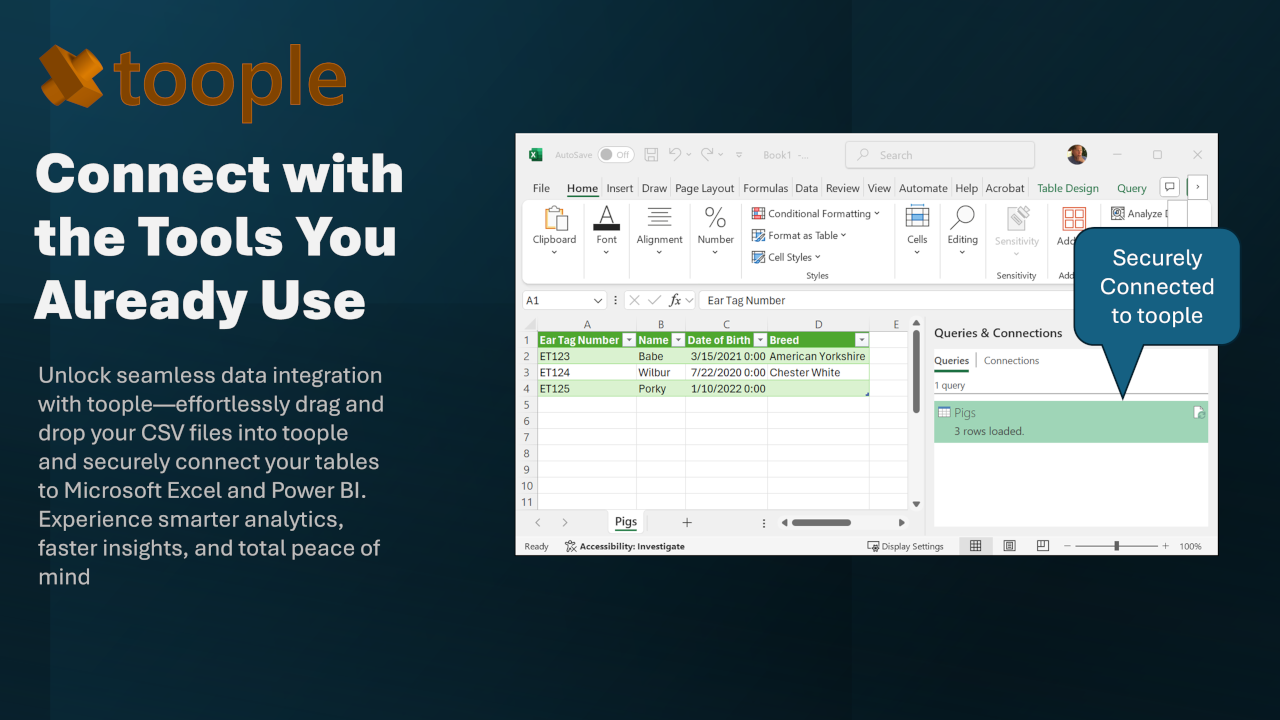Click the Save icon in title bar

pyautogui.click(x=651, y=155)
